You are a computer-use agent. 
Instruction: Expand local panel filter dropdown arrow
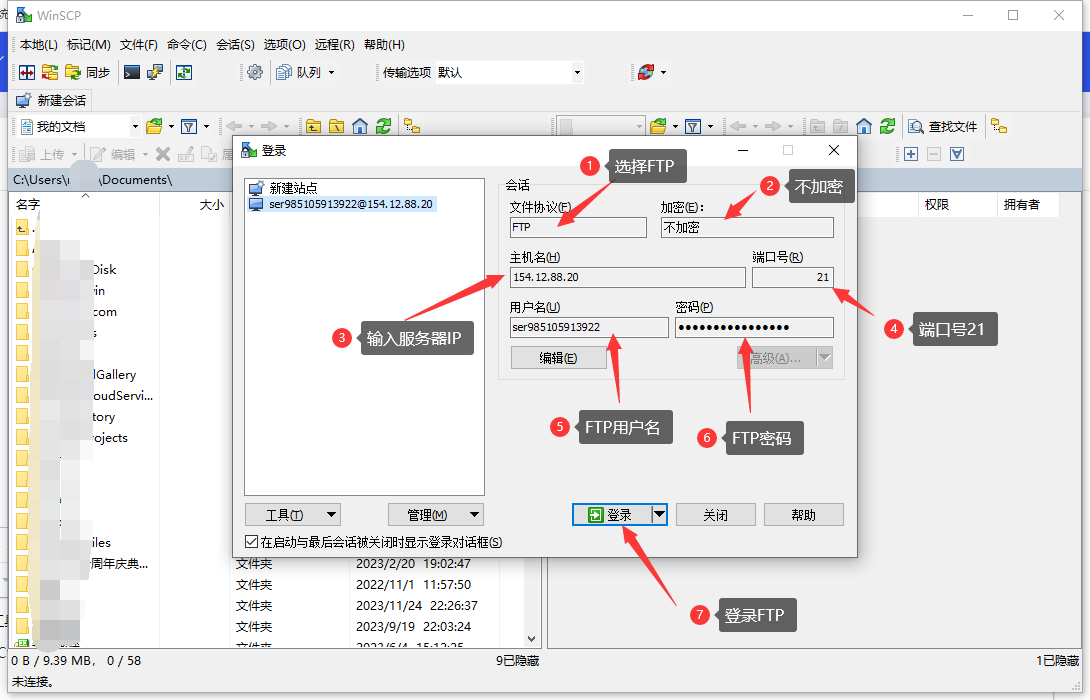point(206,127)
